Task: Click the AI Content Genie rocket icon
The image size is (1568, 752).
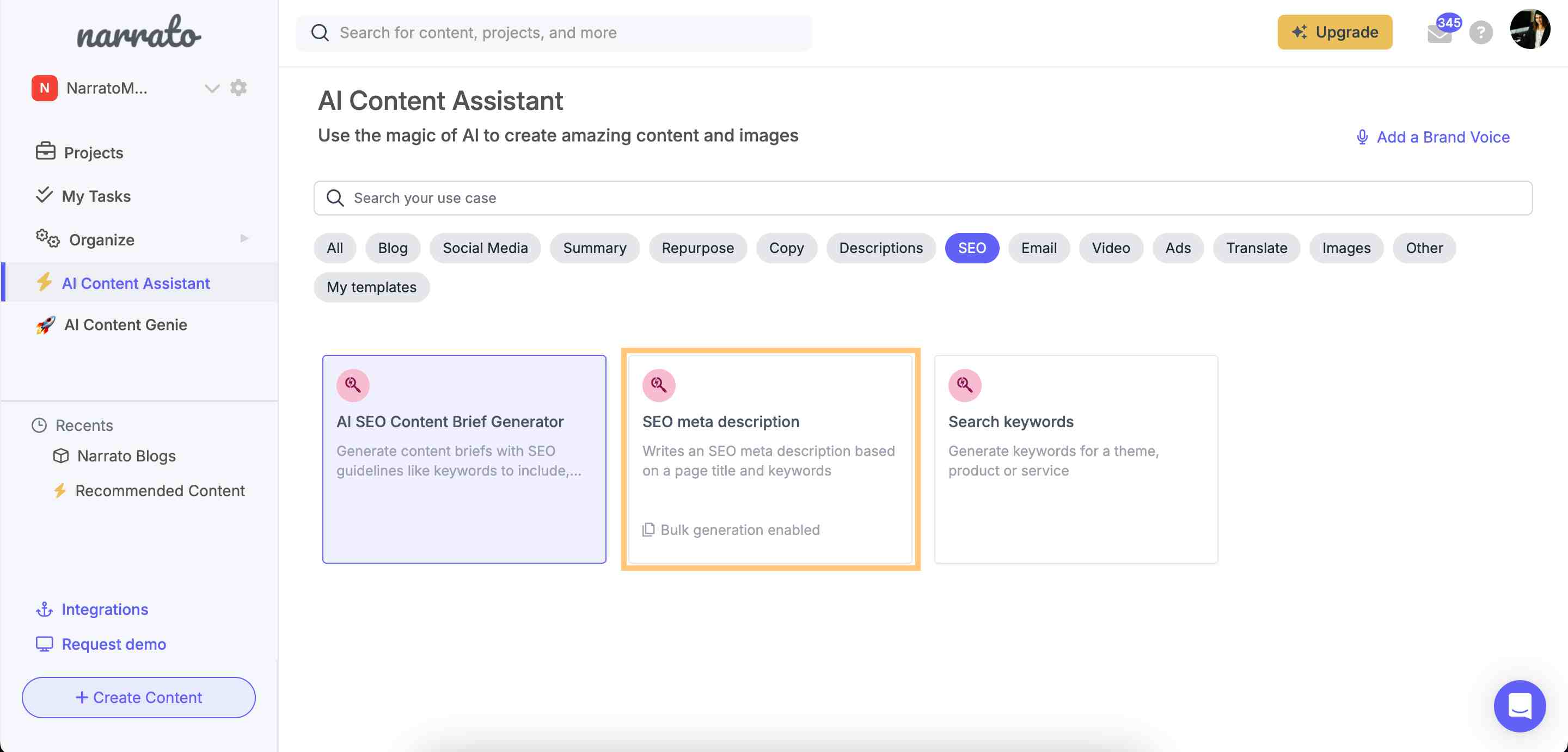Action: (45, 324)
